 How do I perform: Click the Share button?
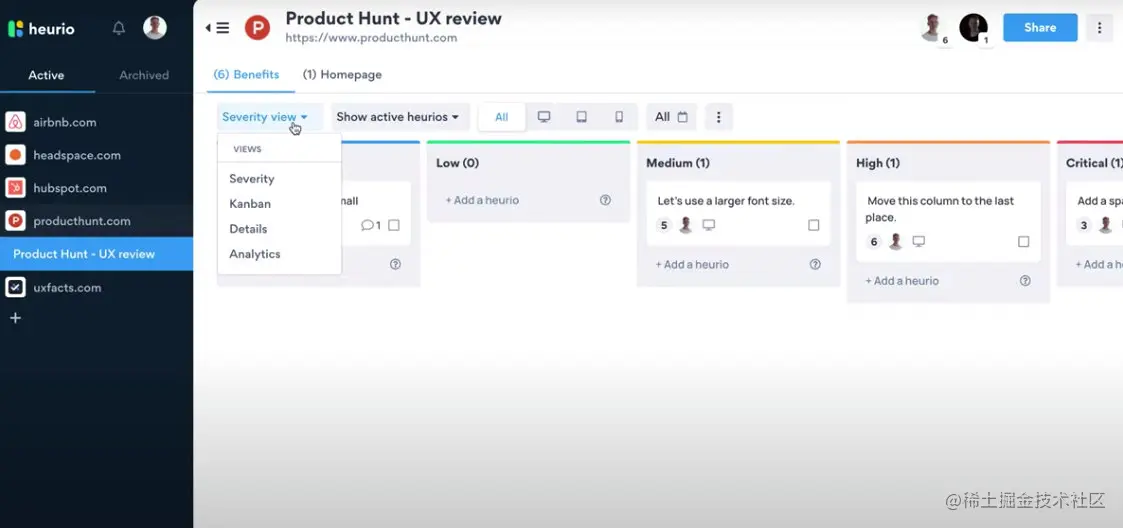(1040, 27)
